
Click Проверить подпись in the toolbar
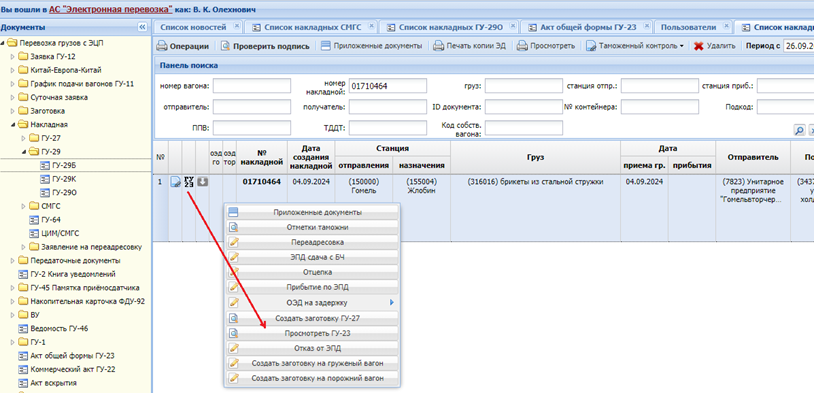(265, 46)
